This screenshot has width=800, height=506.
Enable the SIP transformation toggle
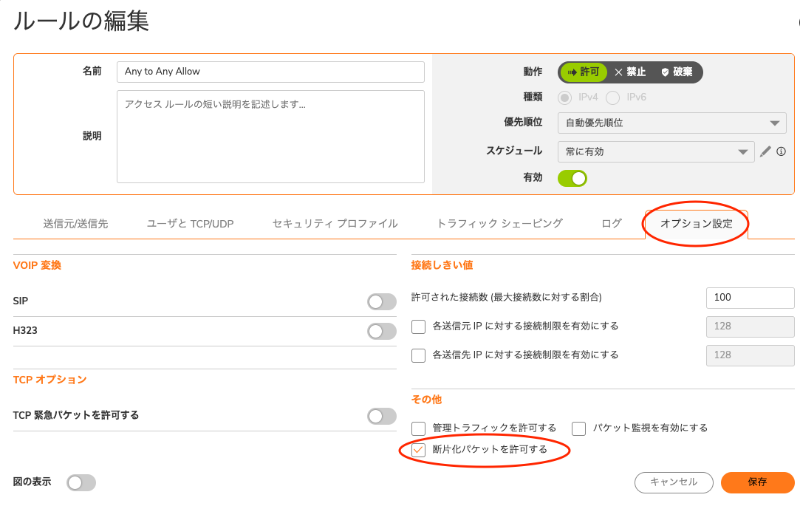tap(382, 301)
